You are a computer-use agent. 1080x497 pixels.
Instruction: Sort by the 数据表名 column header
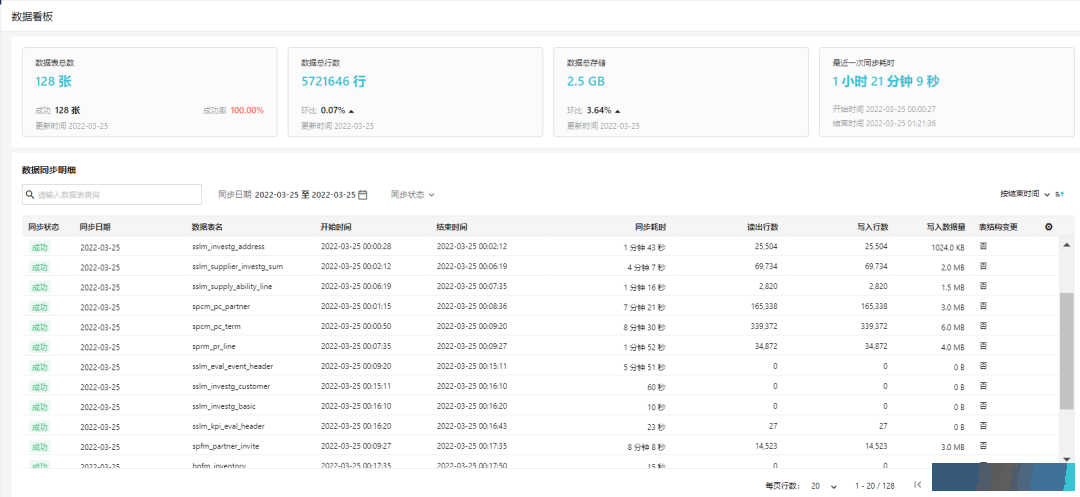(207, 227)
